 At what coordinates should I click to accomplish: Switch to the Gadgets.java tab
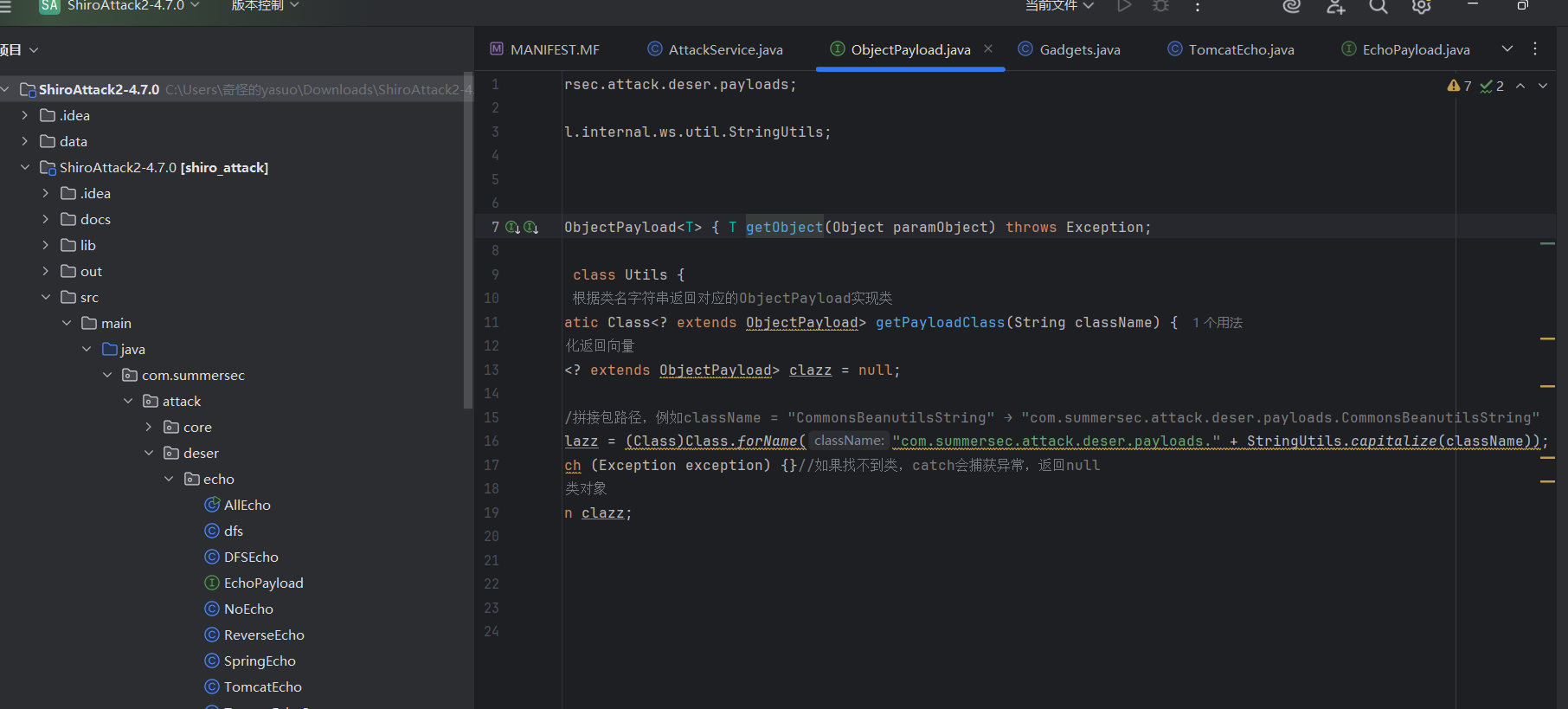coord(1079,49)
